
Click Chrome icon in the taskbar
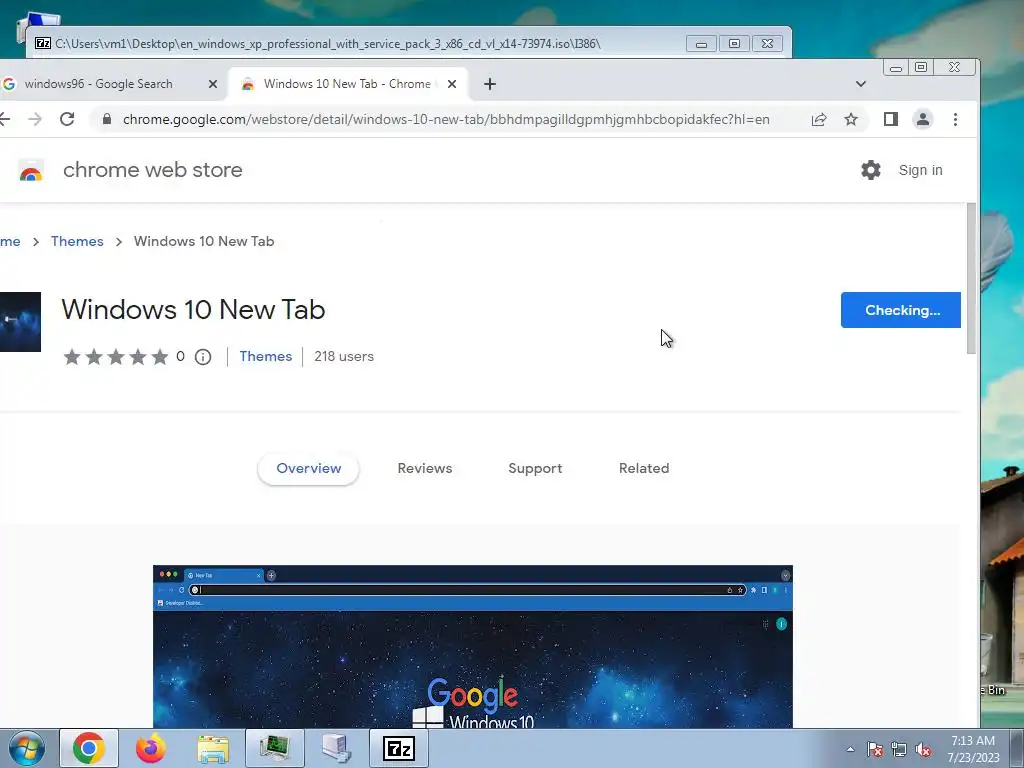tap(89, 748)
